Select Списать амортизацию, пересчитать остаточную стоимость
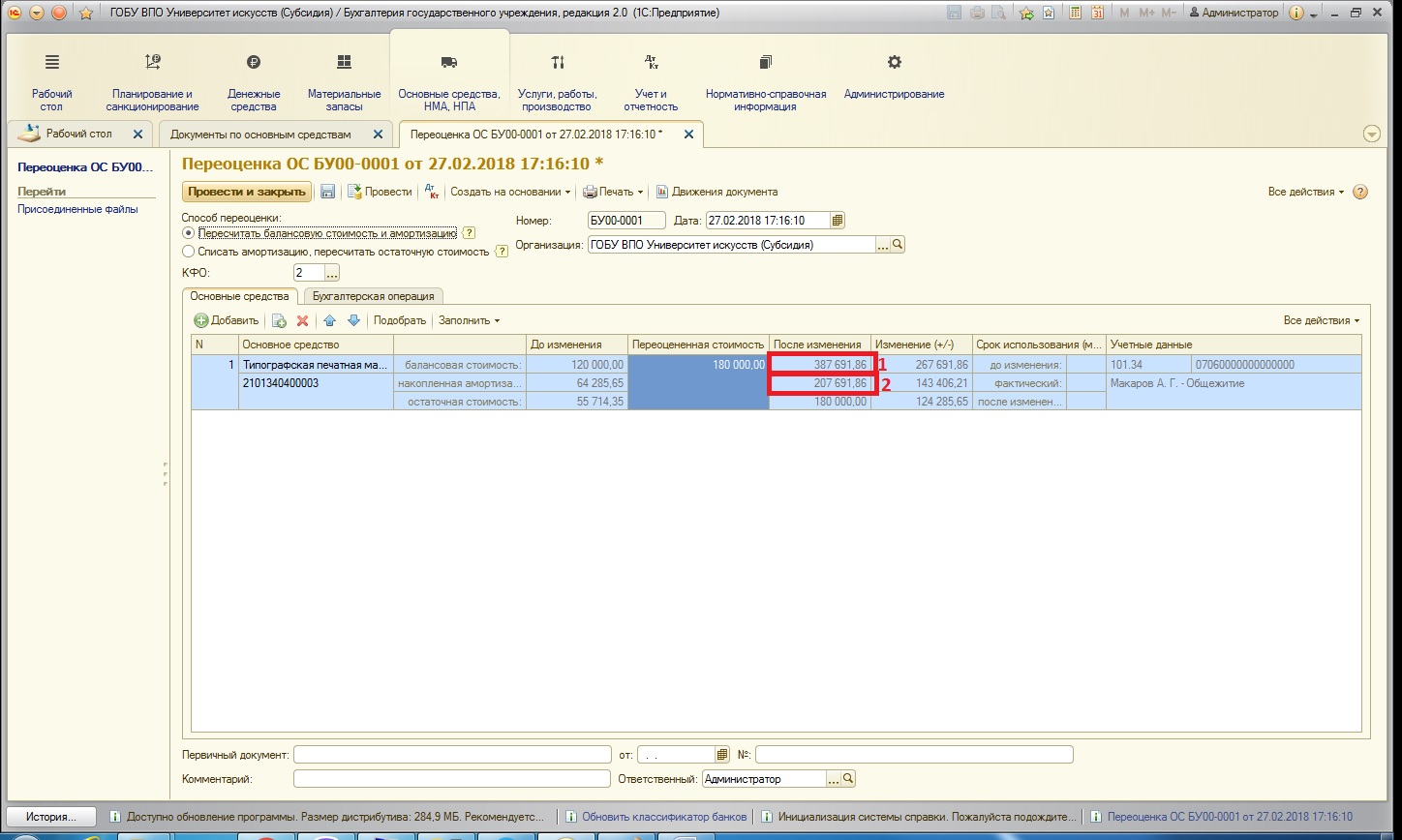The image size is (1402, 840). [x=189, y=252]
